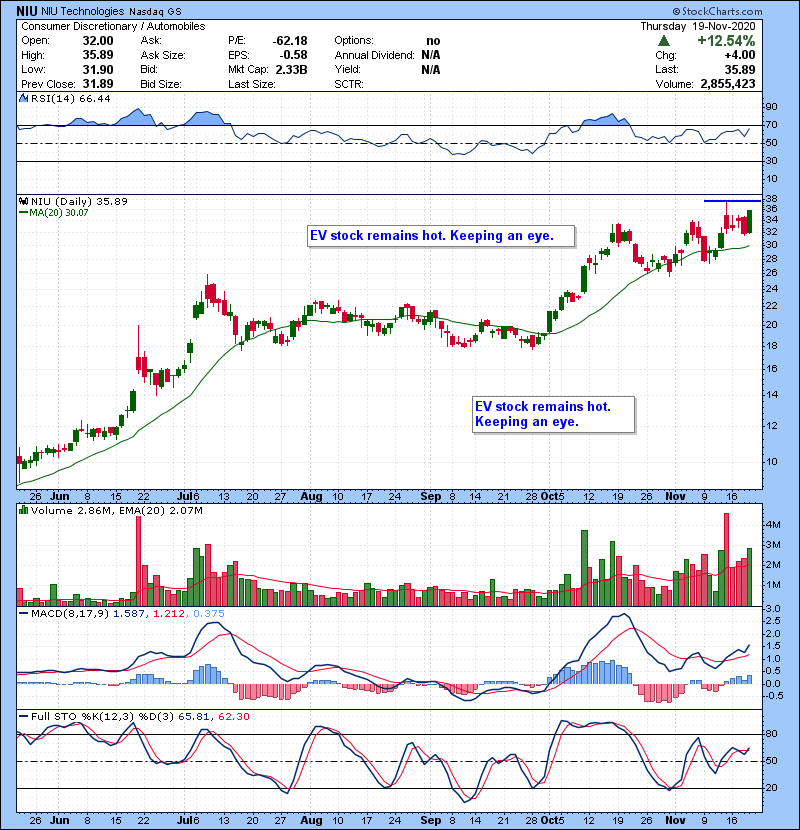Click the NIU Technologies company name
The height and width of the screenshot is (830, 800).
pos(83,11)
